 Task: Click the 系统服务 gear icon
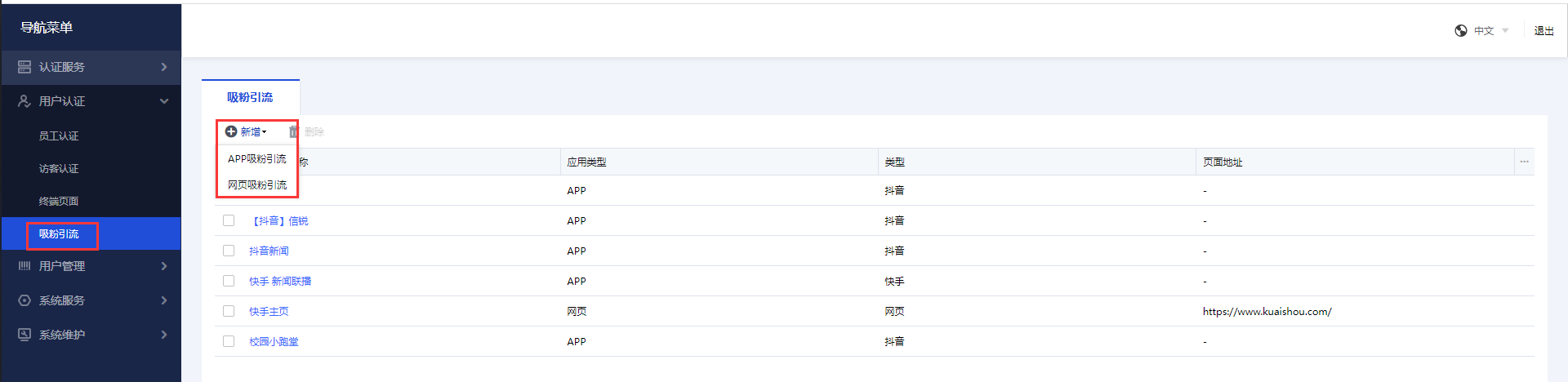click(x=24, y=300)
